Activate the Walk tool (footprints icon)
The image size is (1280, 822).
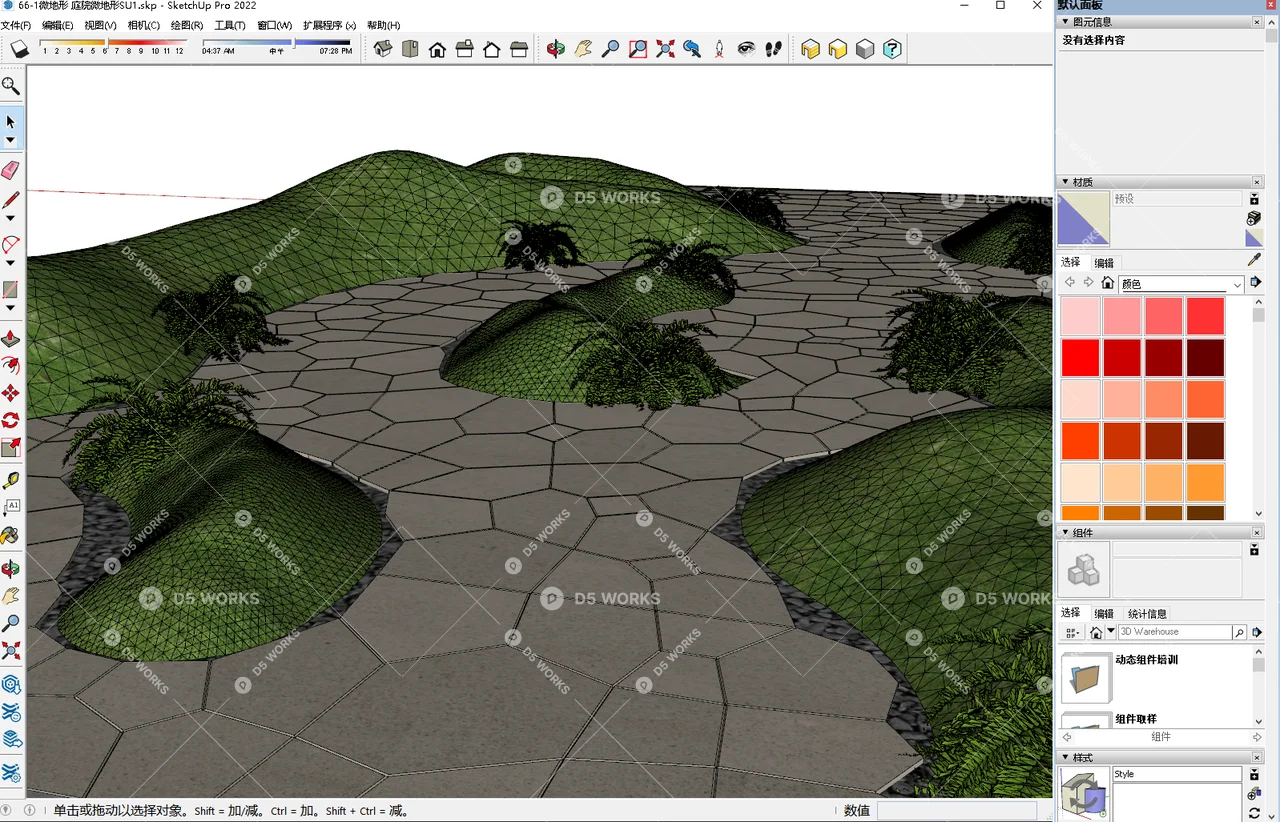pyautogui.click(x=773, y=47)
